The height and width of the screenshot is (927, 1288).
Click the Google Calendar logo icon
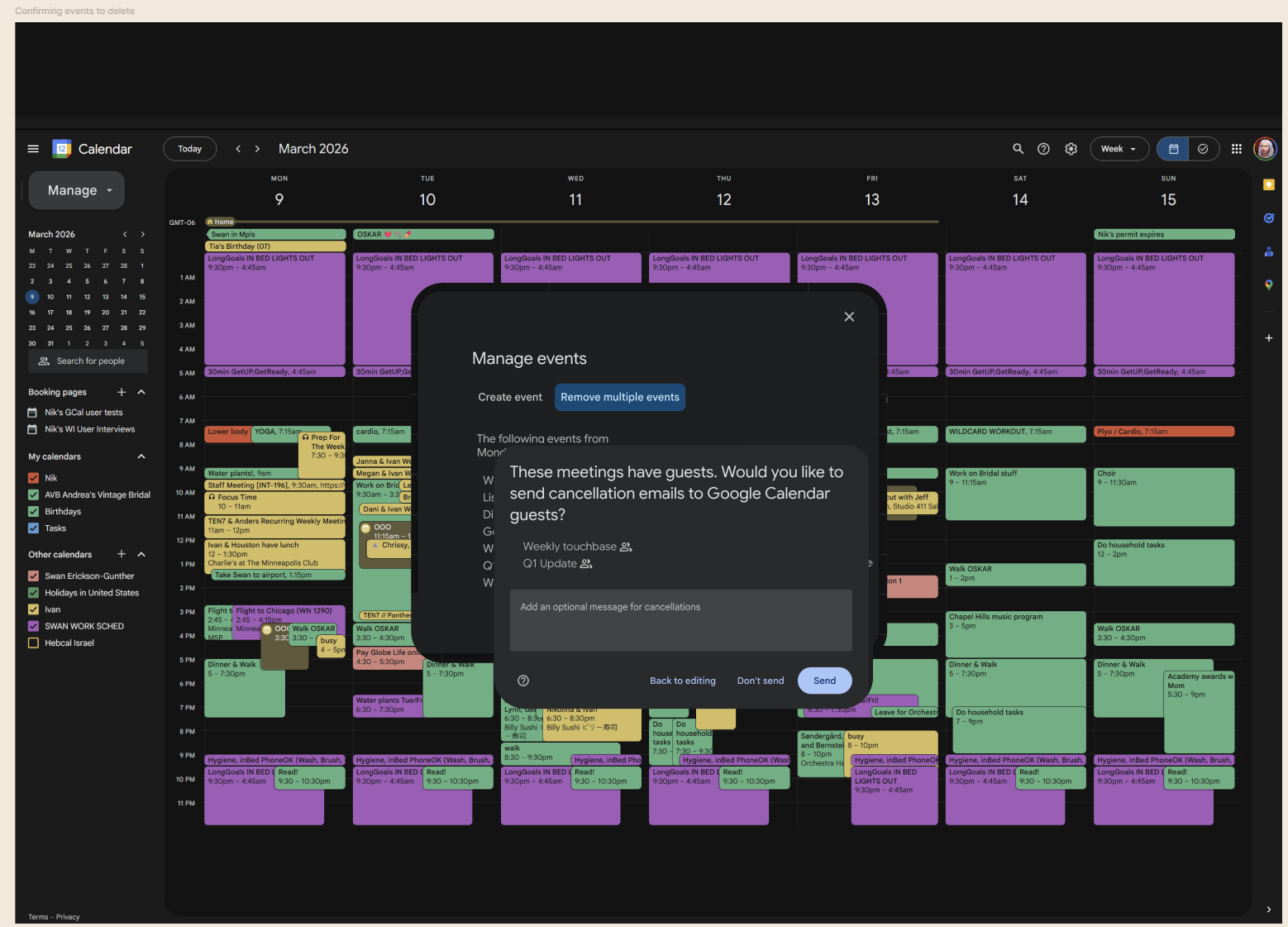pyautogui.click(x=62, y=149)
